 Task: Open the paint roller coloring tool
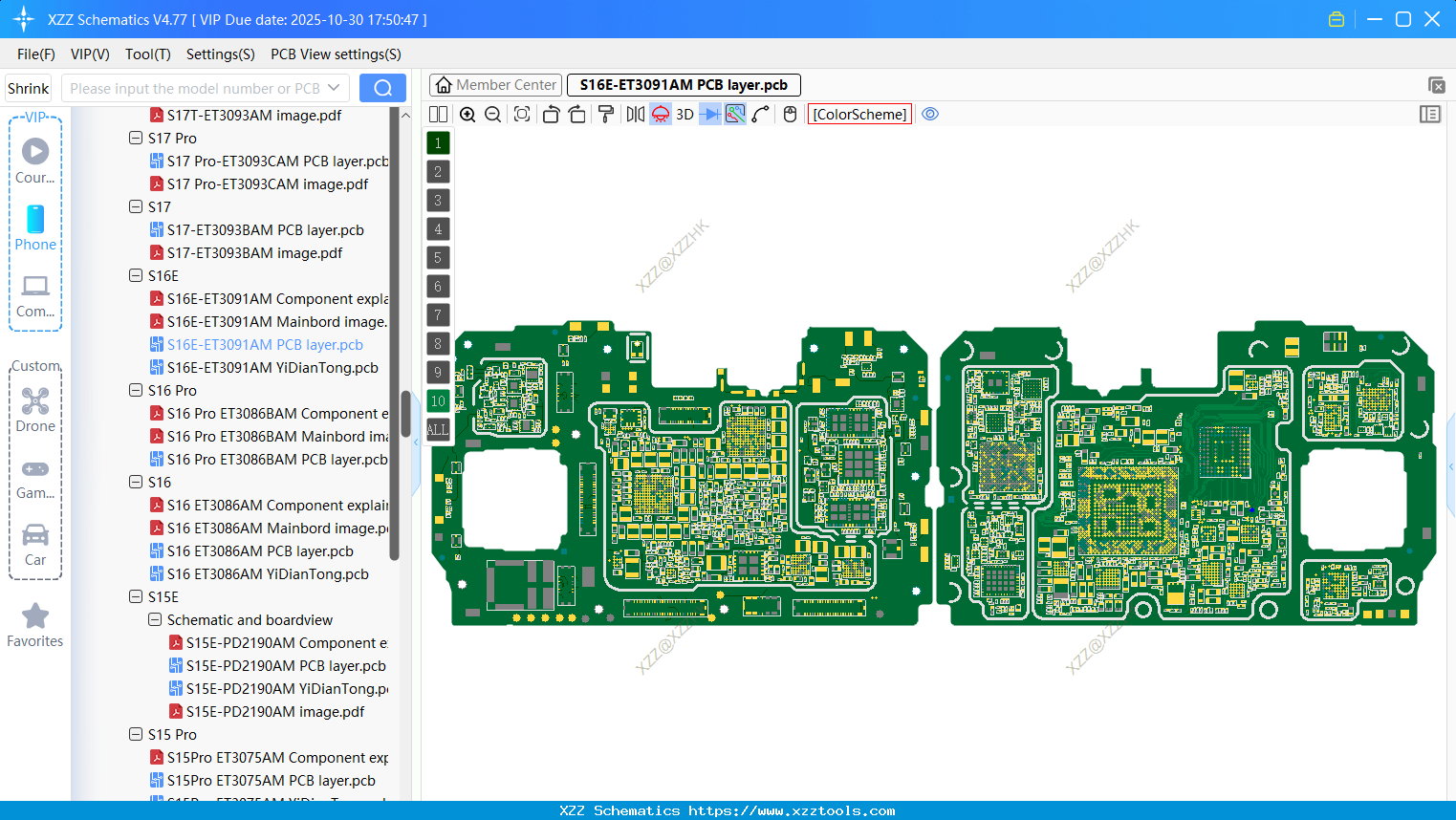click(x=604, y=114)
